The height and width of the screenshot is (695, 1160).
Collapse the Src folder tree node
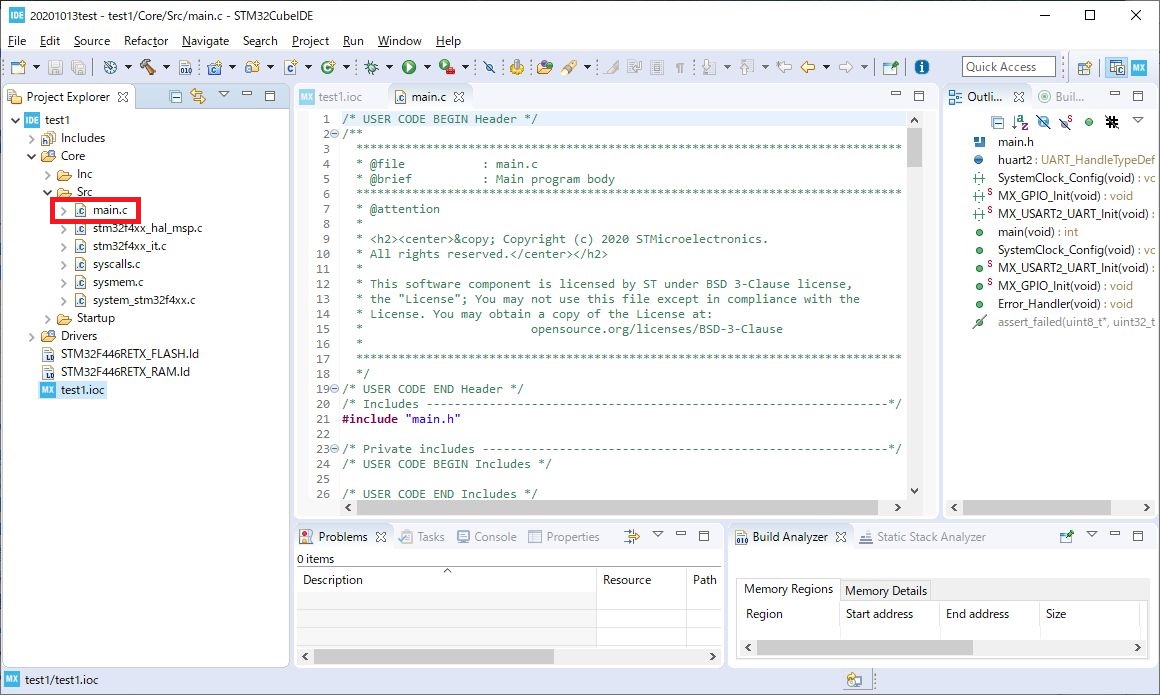48,192
